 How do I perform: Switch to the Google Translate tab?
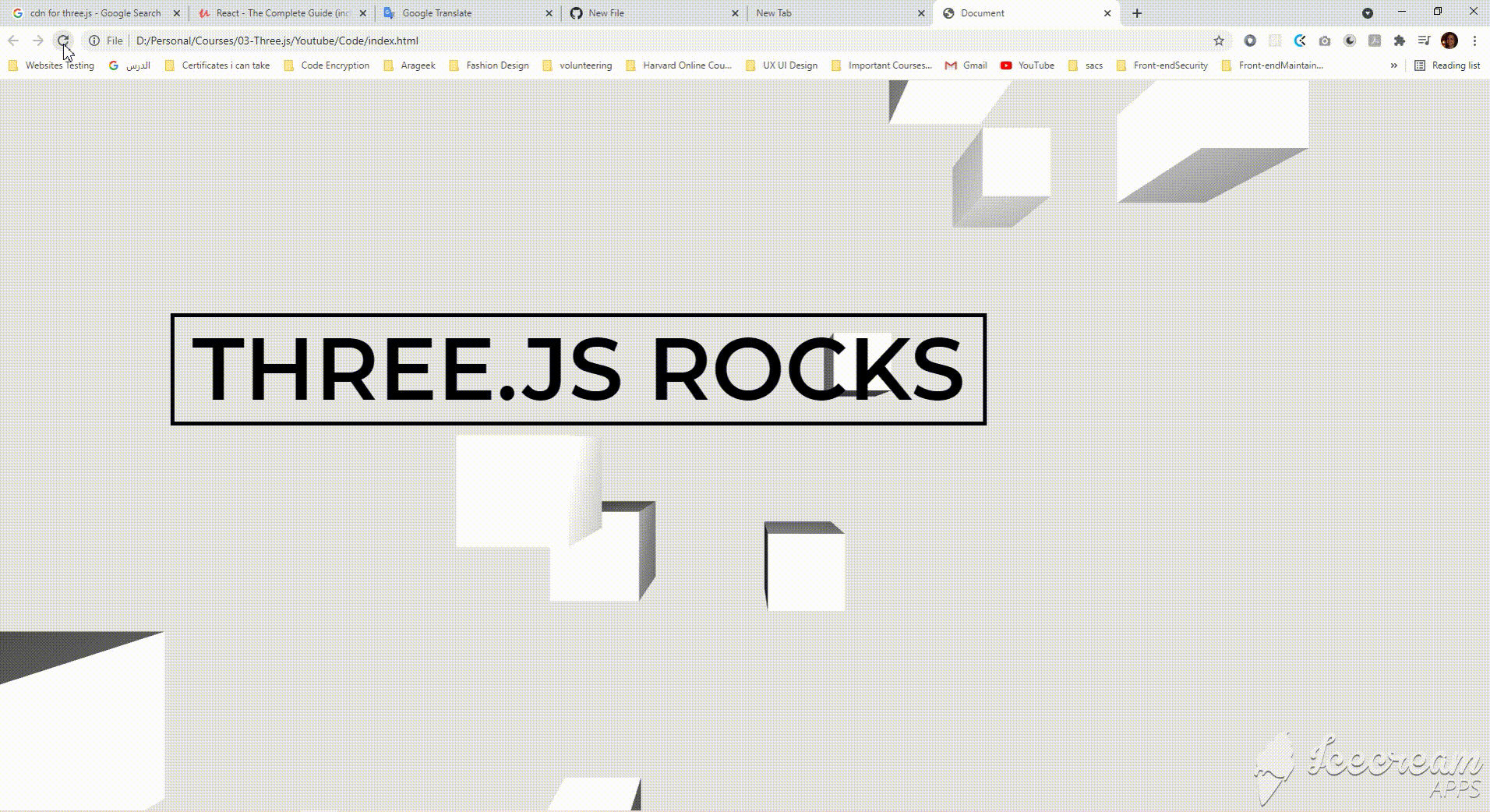[x=436, y=12]
